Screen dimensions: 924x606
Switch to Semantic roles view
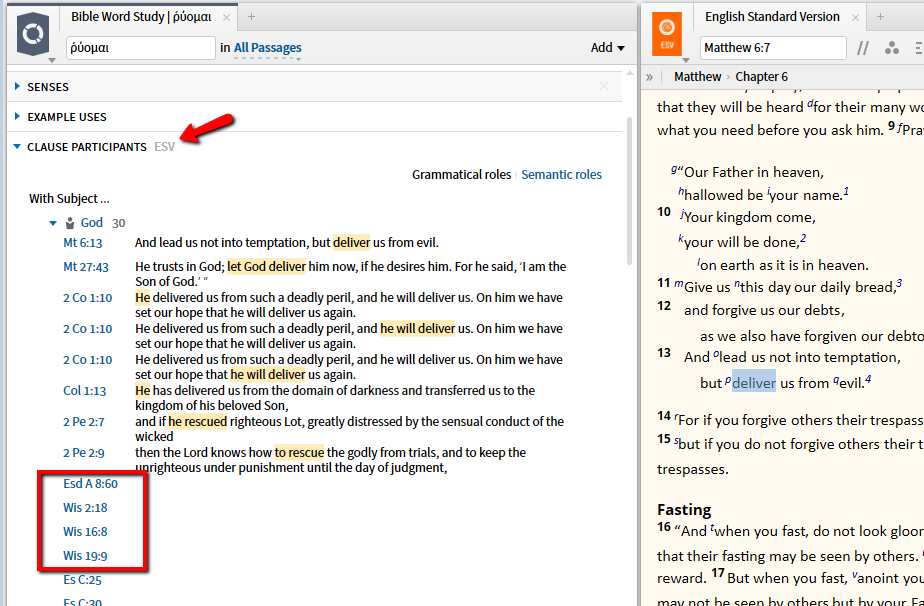(x=561, y=174)
